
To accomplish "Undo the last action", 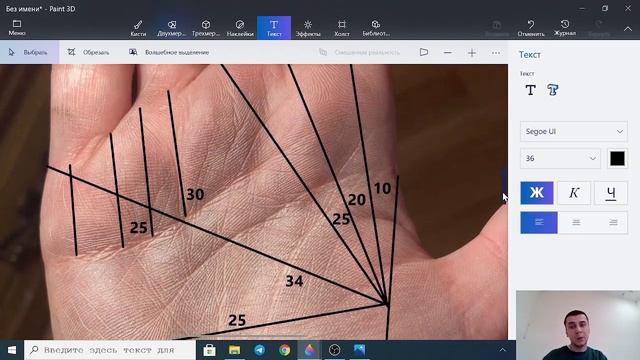I will pyautogui.click(x=531, y=28).
